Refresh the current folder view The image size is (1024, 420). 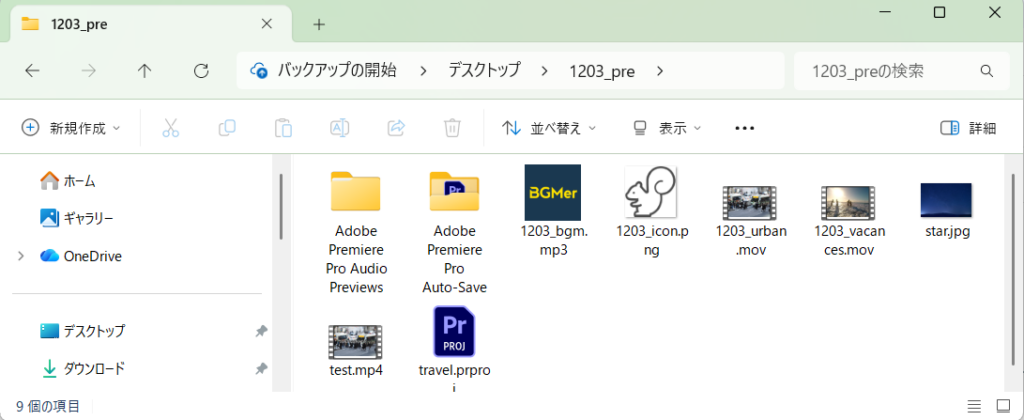pyautogui.click(x=201, y=71)
